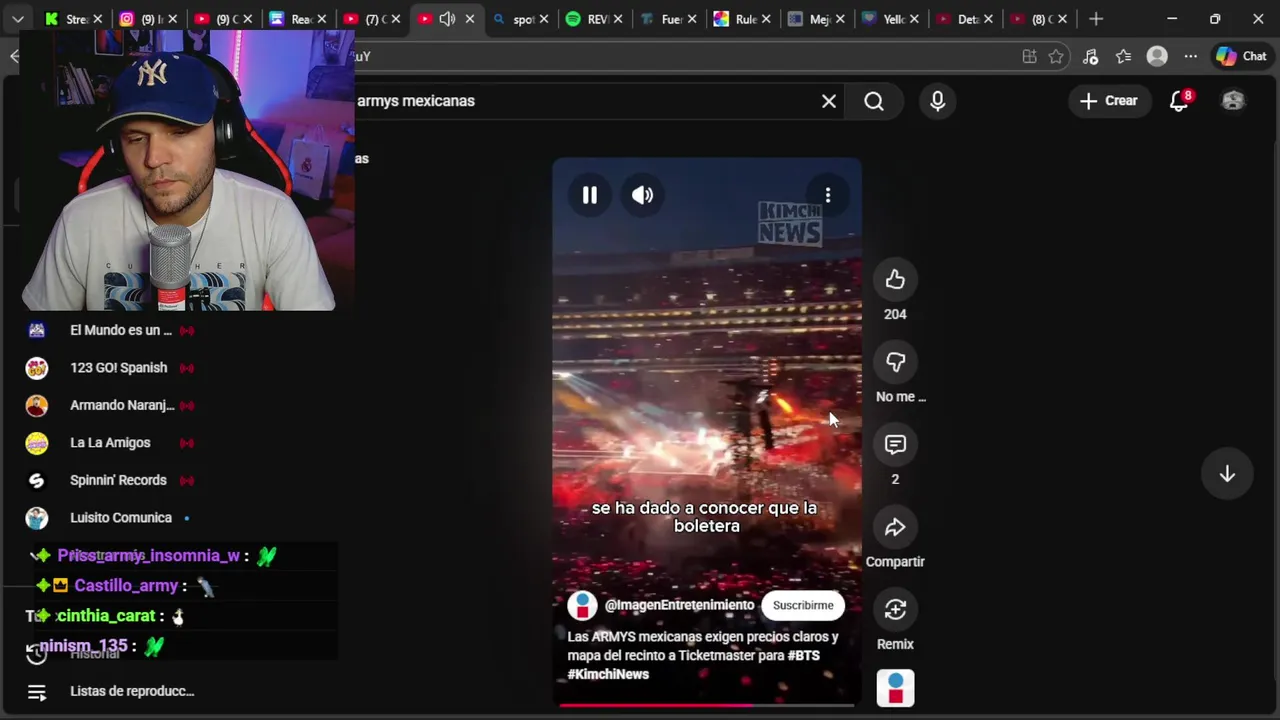
Task: Expand the tab actions menu chevron
Action: coord(18,19)
